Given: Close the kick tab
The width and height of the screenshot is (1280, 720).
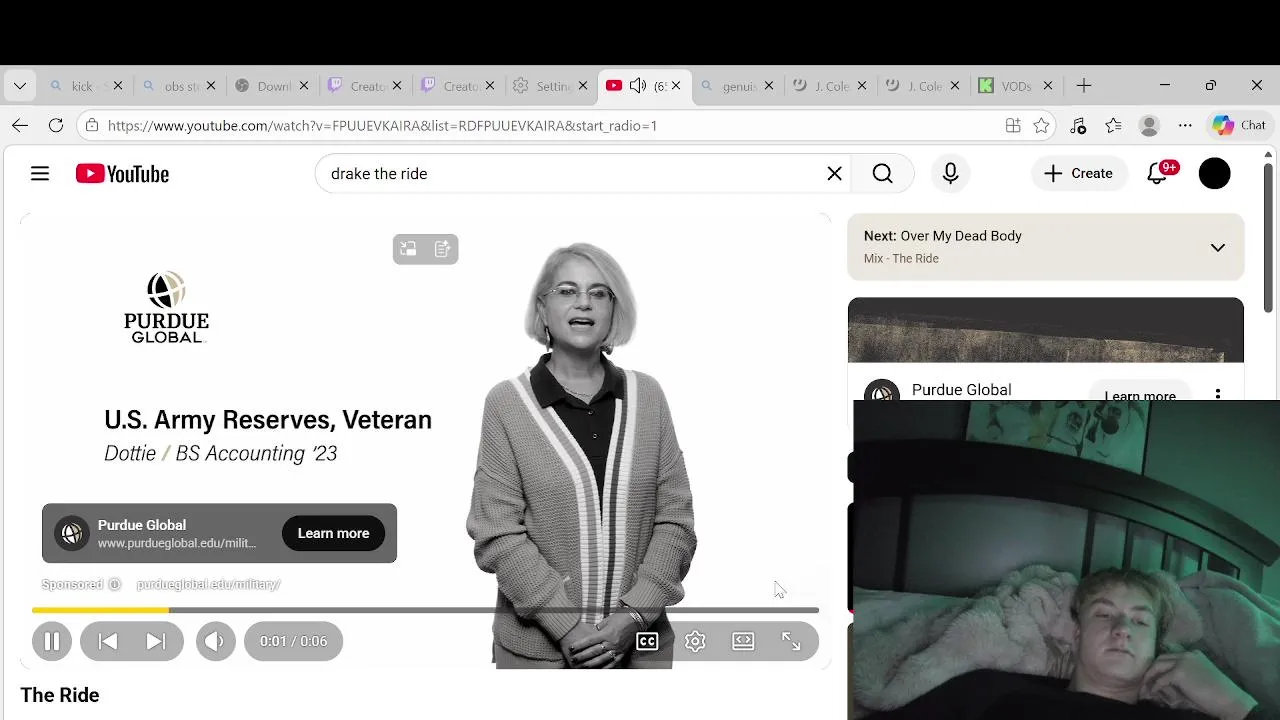Looking at the screenshot, I should pyautogui.click(x=118, y=86).
